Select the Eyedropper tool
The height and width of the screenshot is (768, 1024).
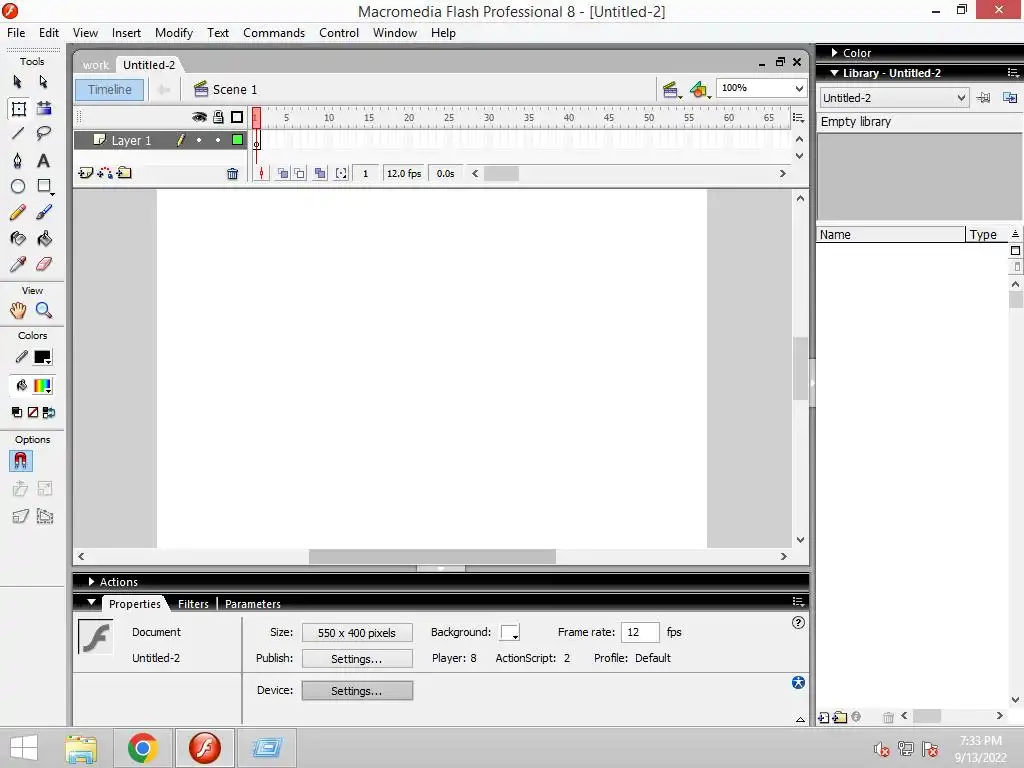pyautogui.click(x=18, y=264)
